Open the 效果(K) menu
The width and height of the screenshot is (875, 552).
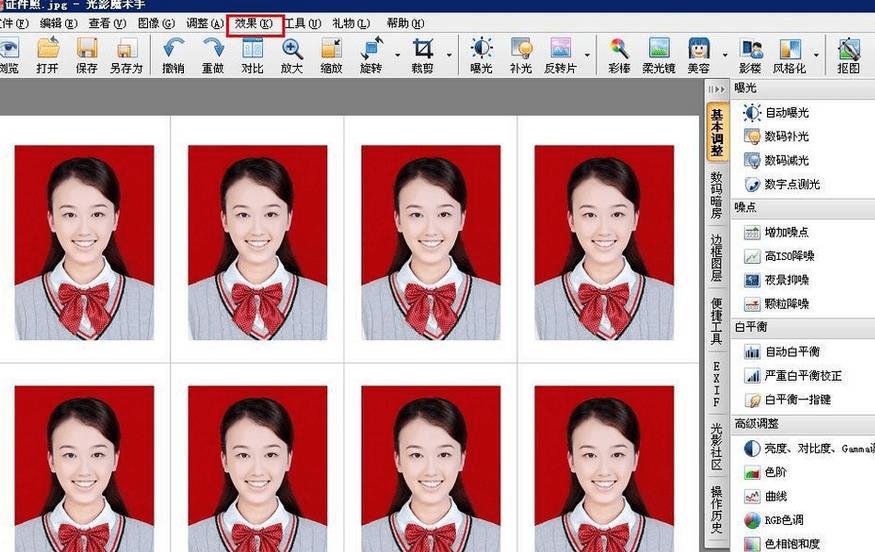253,23
